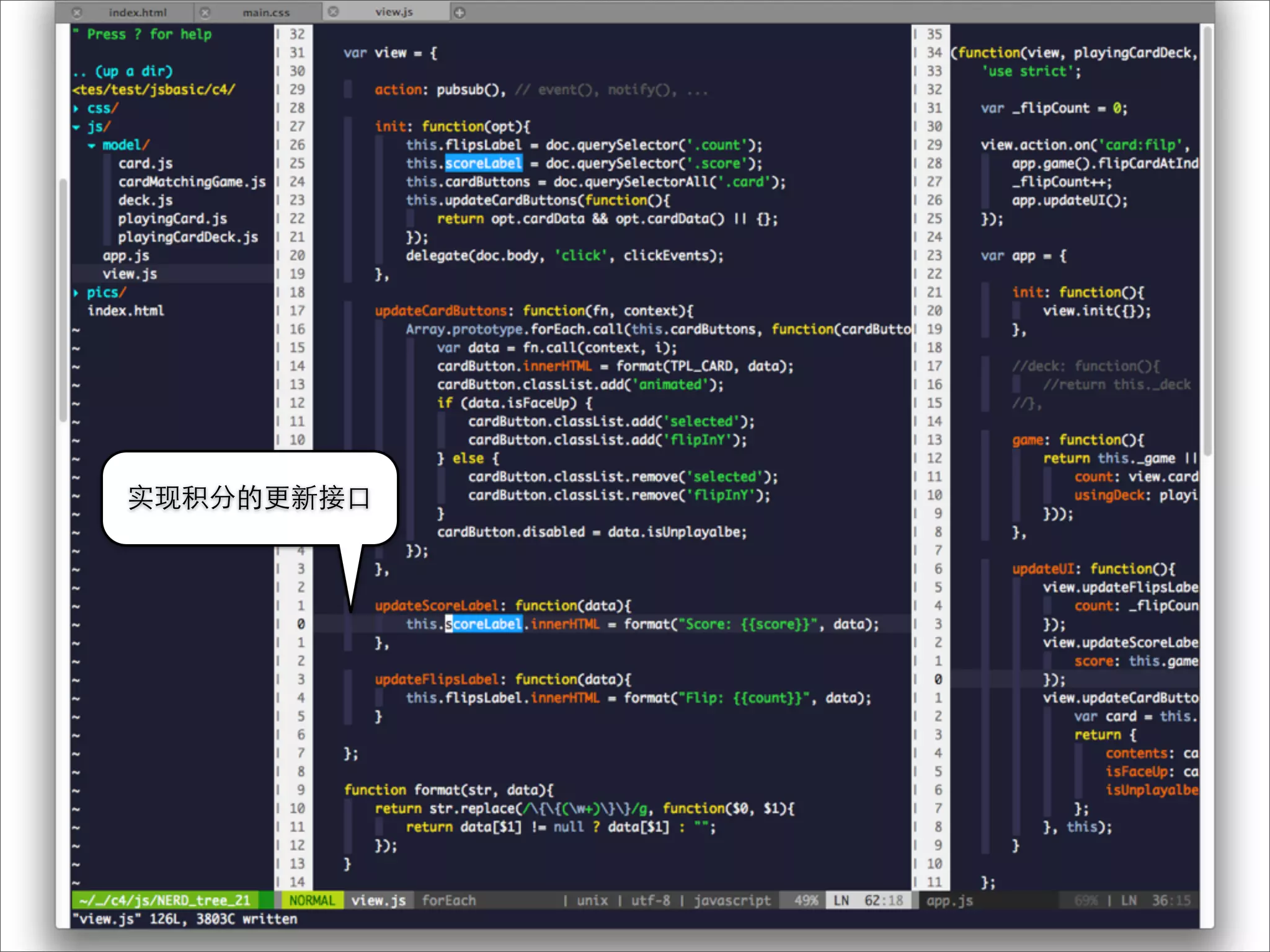Click the left vertical scrollbar thumb
This screenshot has height=952, width=1270.
63,301
